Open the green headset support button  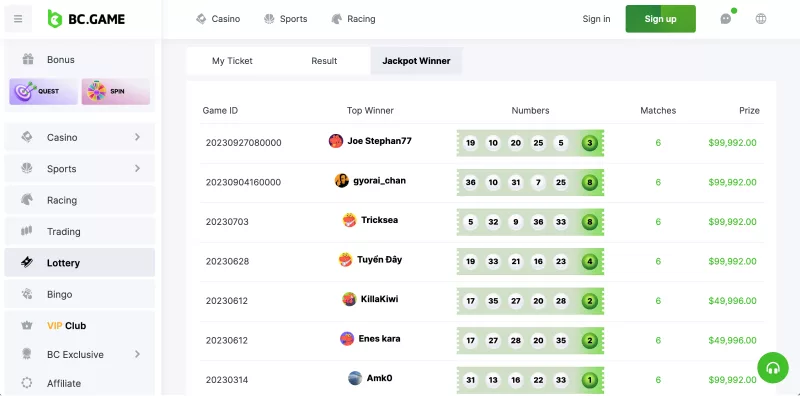point(773,367)
